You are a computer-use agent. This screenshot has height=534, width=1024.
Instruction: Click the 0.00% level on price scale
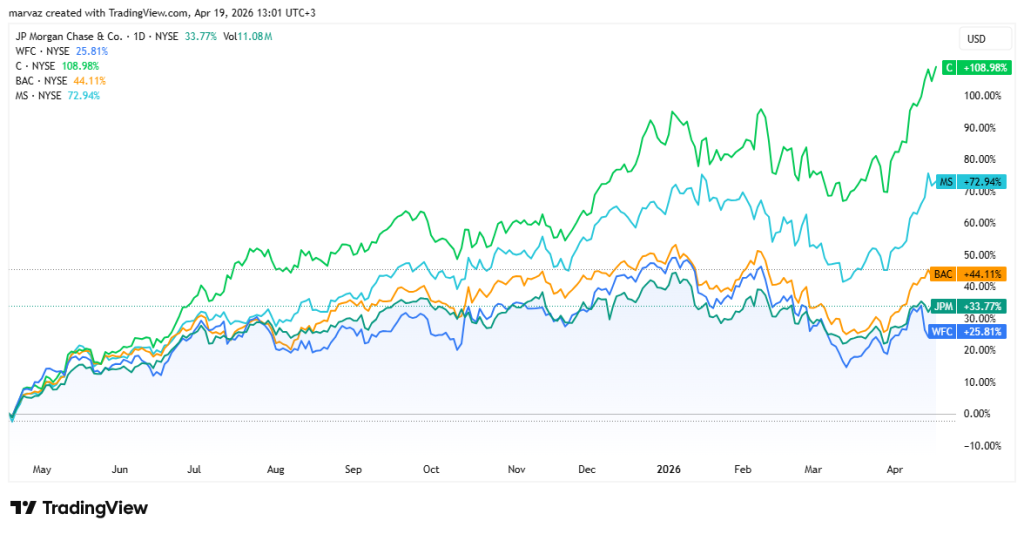pyautogui.click(x=982, y=414)
